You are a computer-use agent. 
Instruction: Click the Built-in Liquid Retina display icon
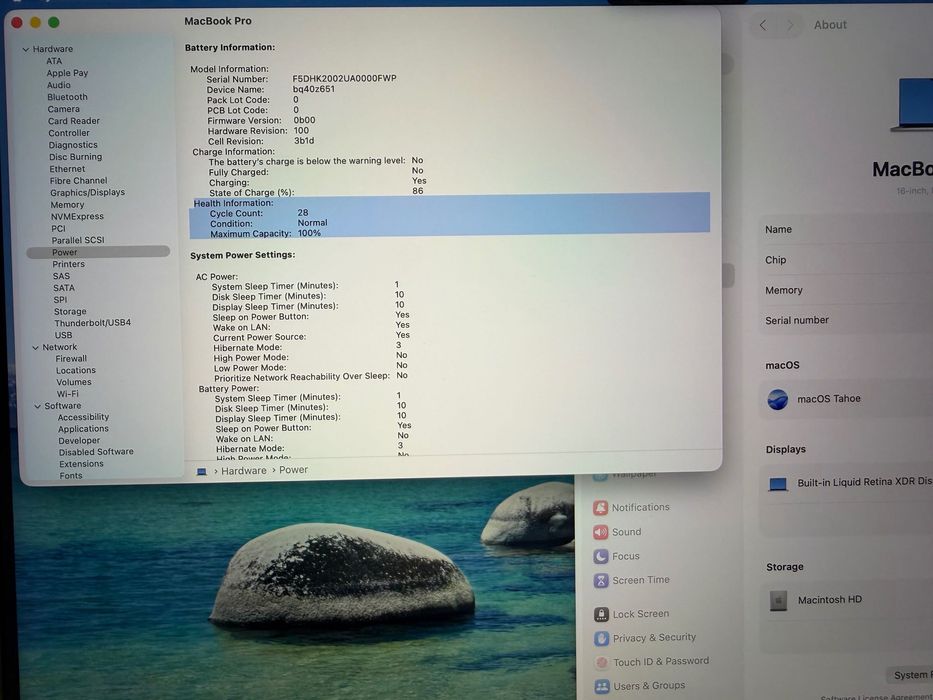(778, 483)
